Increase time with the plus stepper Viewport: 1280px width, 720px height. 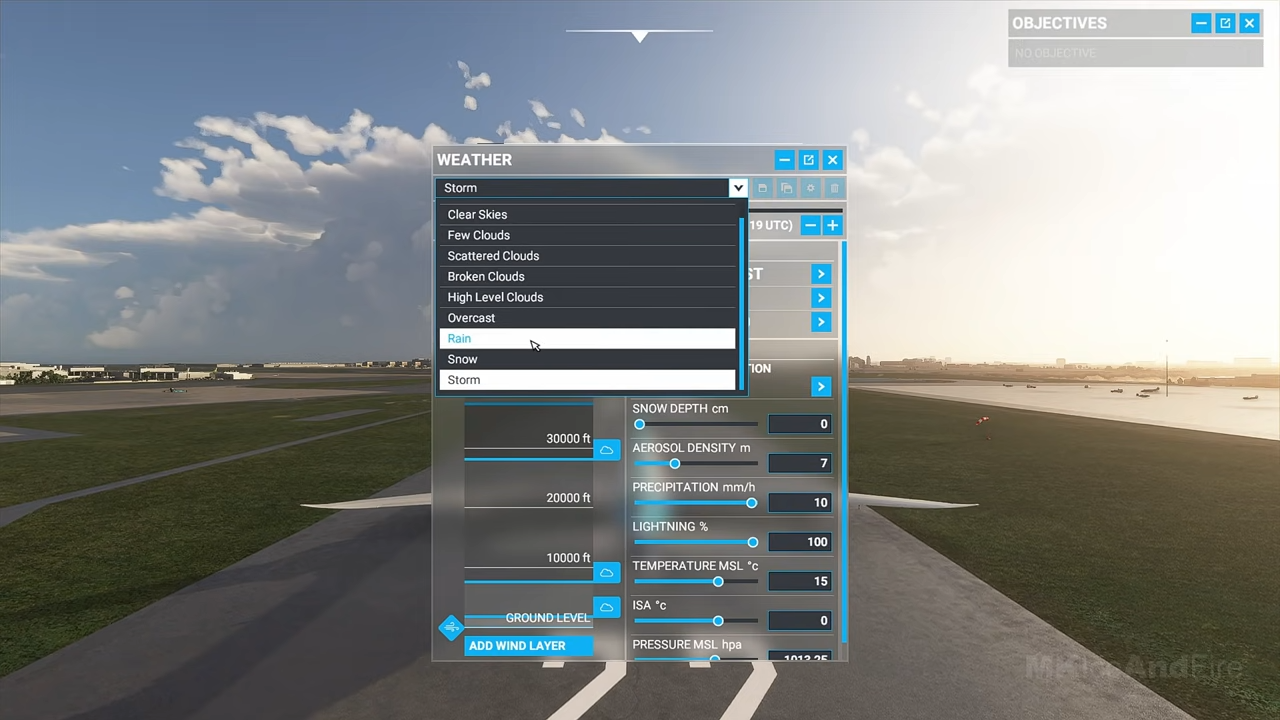pos(832,225)
